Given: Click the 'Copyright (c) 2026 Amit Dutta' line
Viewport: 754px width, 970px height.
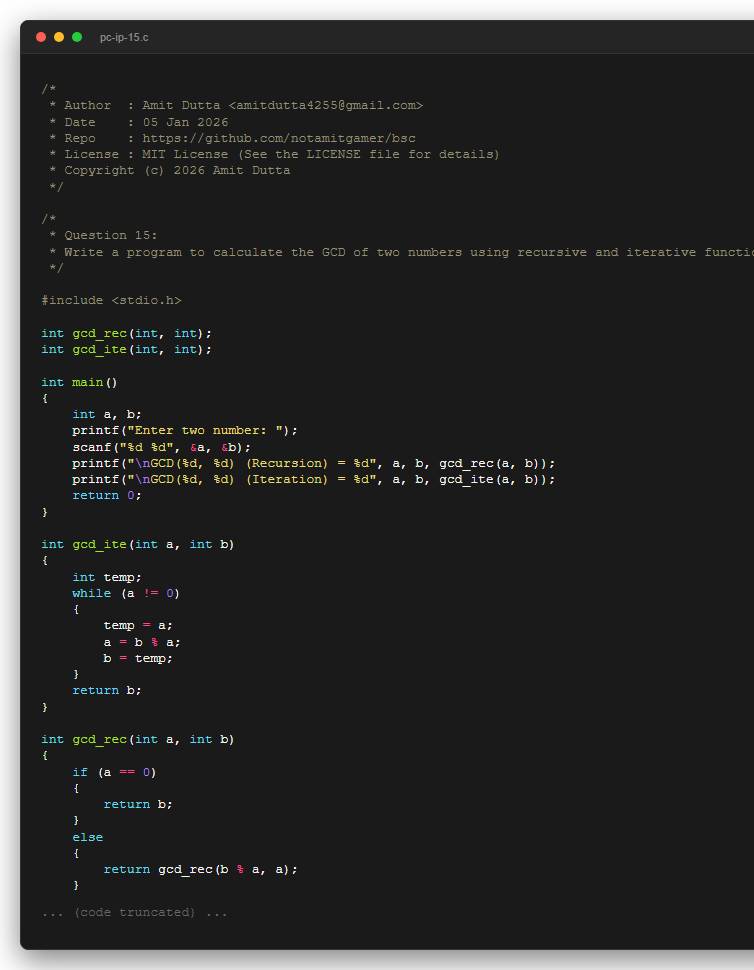Looking at the screenshot, I should click(169, 170).
